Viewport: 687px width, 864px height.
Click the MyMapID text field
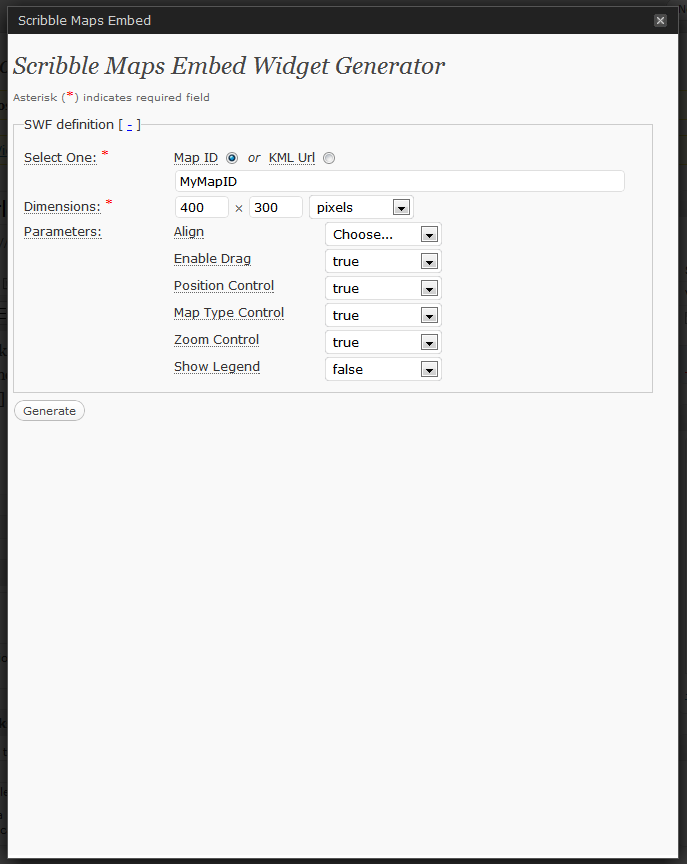click(x=399, y=181)
